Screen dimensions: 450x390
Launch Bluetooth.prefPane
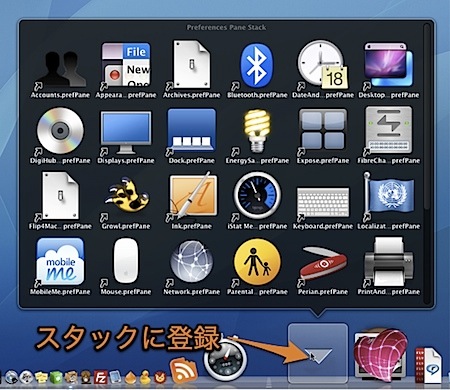click(x=257, y=66)
